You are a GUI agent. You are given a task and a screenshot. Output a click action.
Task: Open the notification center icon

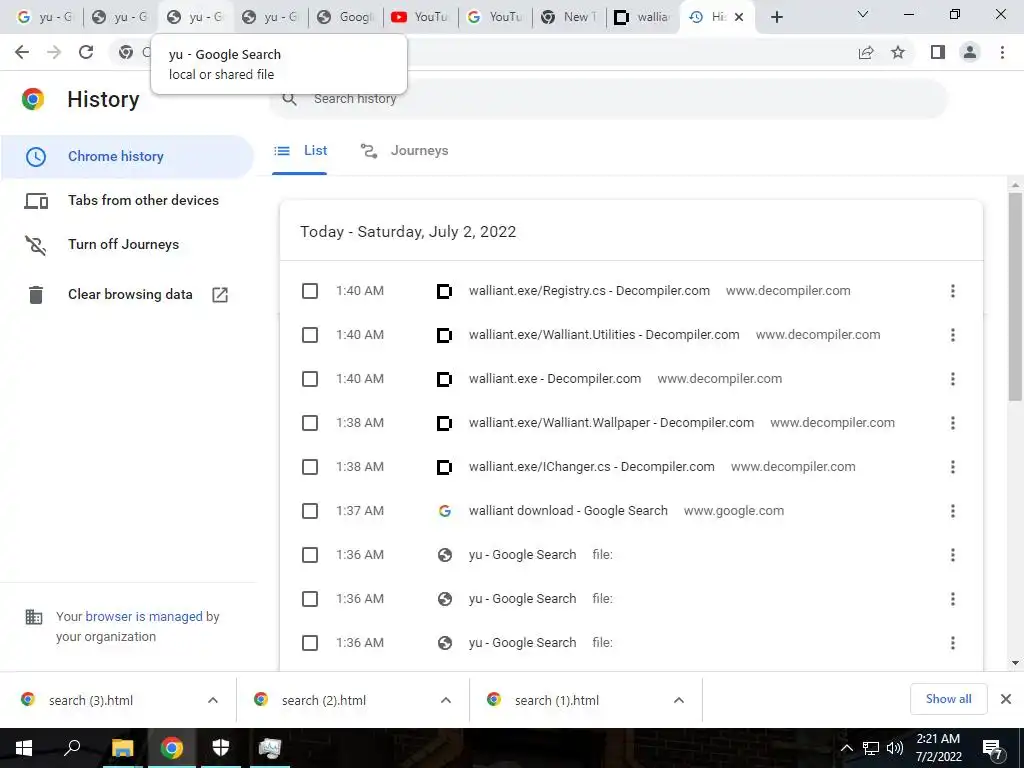(993, 750)
